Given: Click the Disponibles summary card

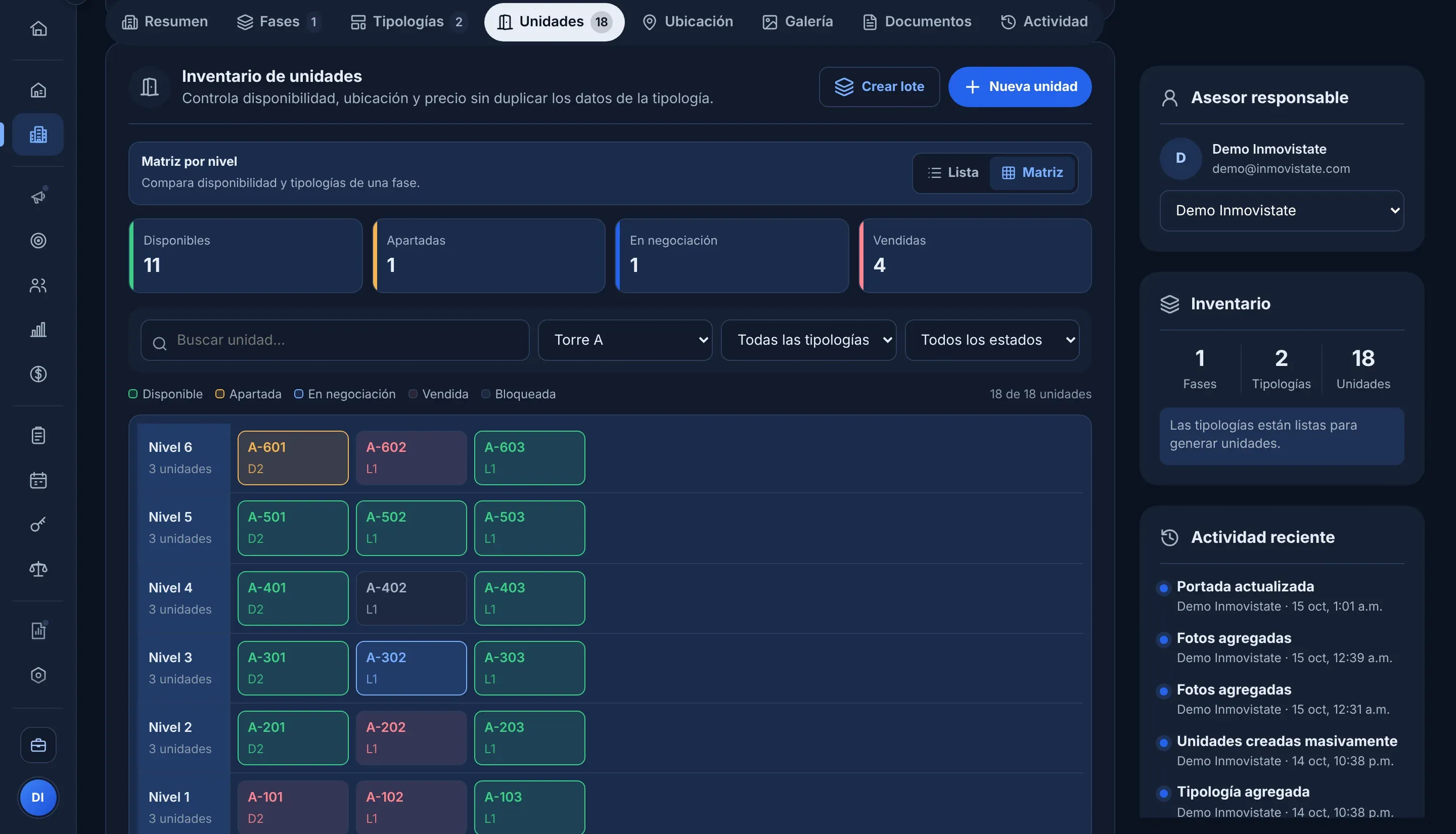Looking at the screenshot, I should click(246, 256).
